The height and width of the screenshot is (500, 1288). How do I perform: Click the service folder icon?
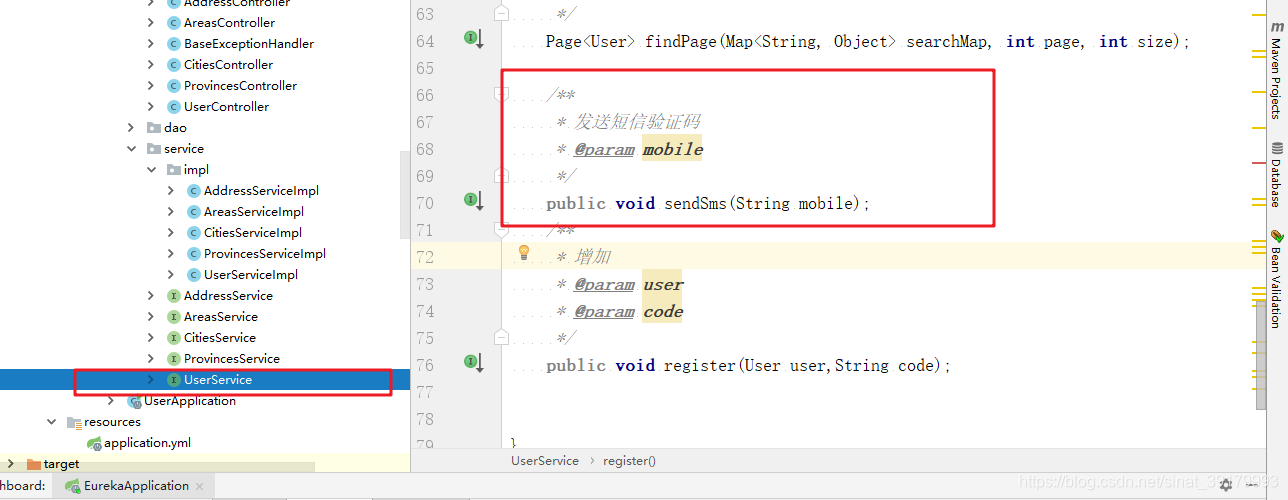tap(154, 148)
